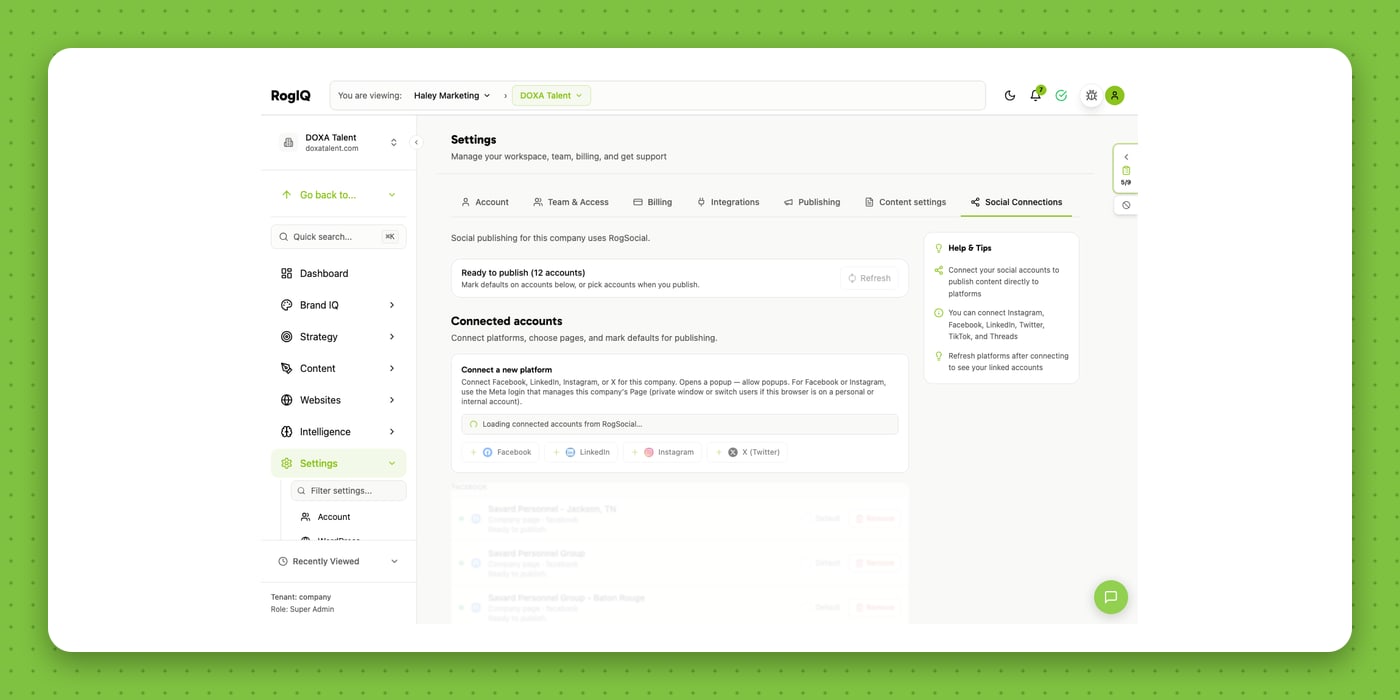The height and width of the screenshot is (700, 1400).
Task: Click the 'Connected accounts' heading
Action: point(506,321)
